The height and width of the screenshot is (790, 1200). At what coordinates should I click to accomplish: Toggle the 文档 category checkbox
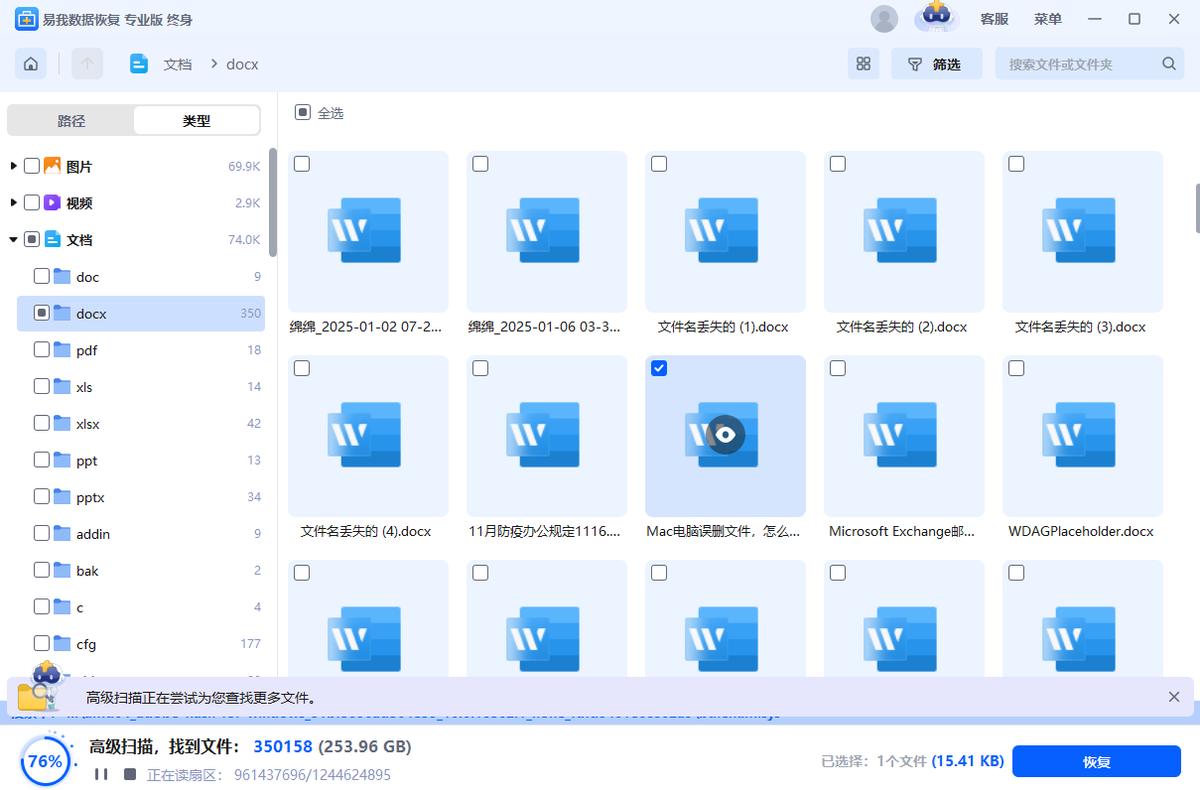(32, 240)
